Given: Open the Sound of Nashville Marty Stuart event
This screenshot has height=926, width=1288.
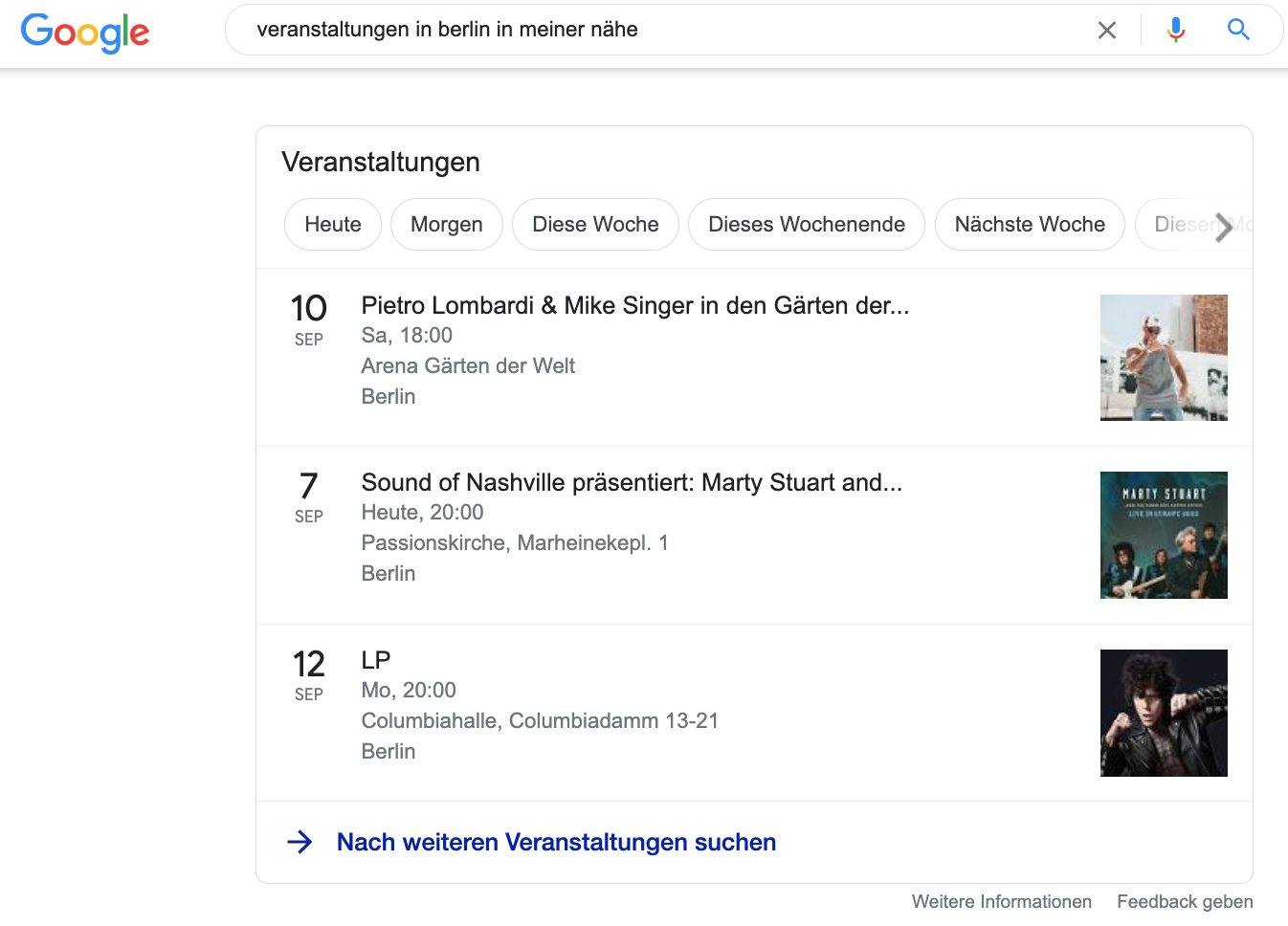Looking at the screenshot, I should 632,483.
